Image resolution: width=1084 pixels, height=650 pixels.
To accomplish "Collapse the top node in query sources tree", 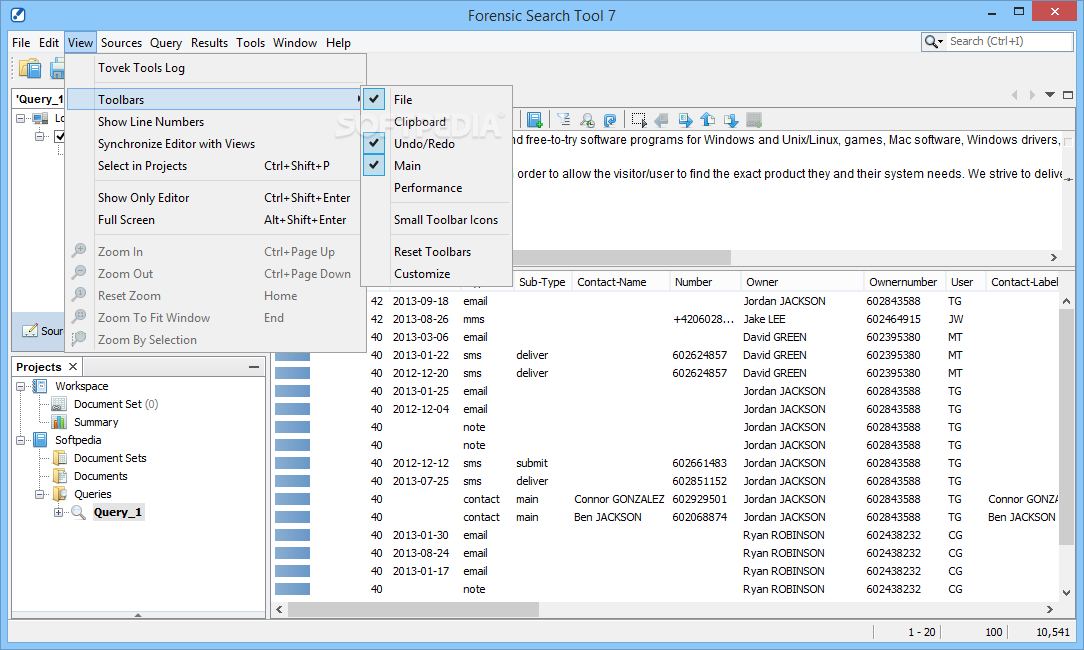I will pos(21,118).
